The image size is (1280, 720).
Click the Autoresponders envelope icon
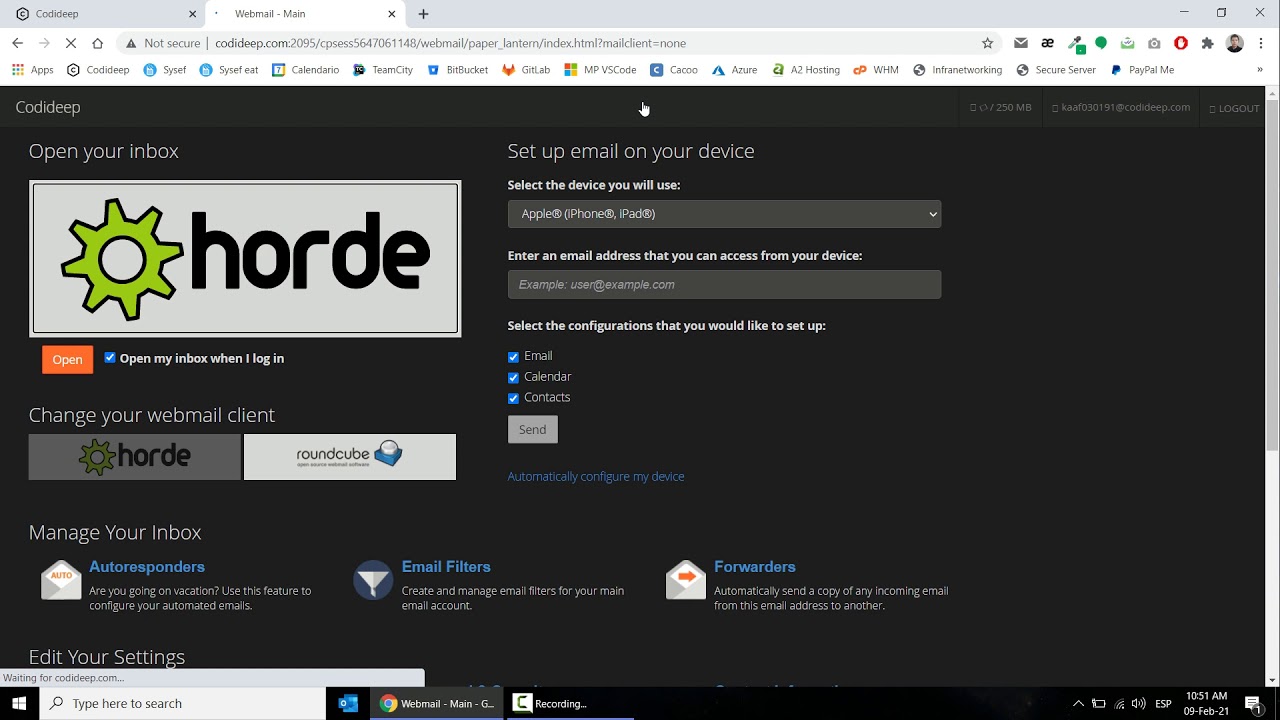pos(61,580)
